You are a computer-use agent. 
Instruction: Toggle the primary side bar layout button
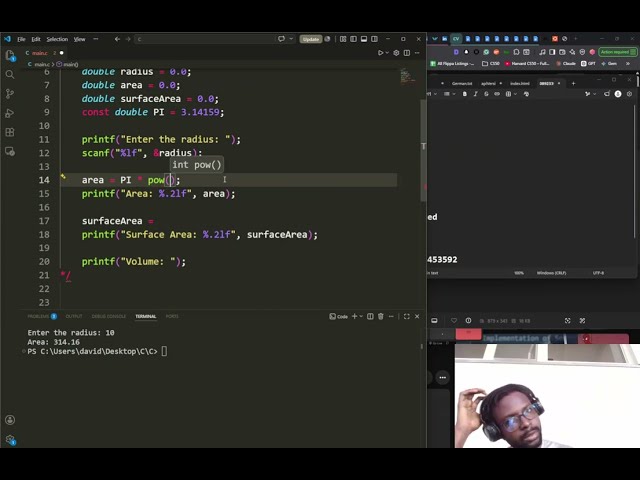coord(353,39)
